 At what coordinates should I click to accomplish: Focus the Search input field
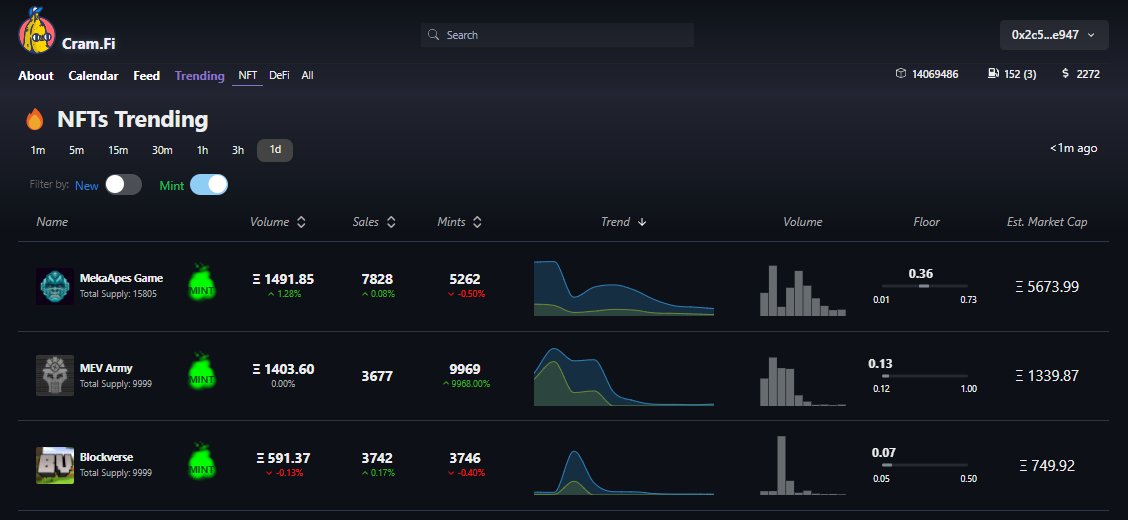[558, 35]
